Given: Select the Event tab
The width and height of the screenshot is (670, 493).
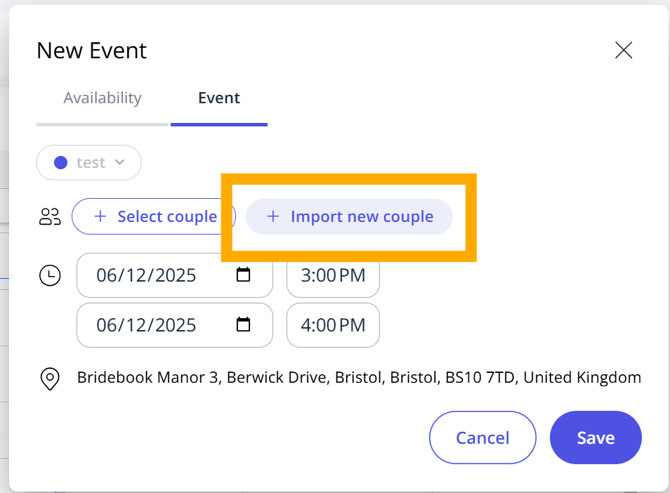Looking at the screenshot, I should 219,98.
